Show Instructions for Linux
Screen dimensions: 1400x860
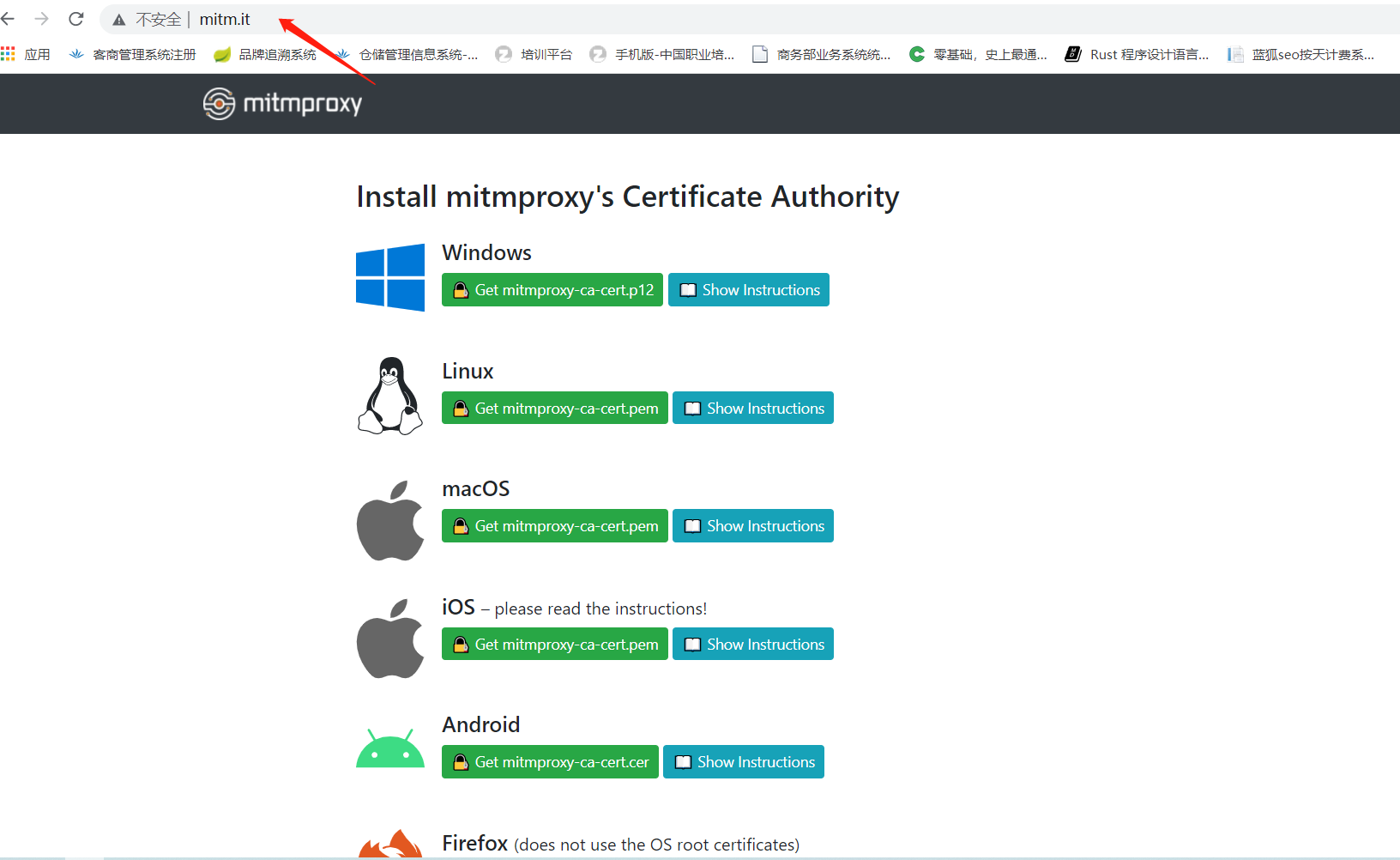point(753,409)
